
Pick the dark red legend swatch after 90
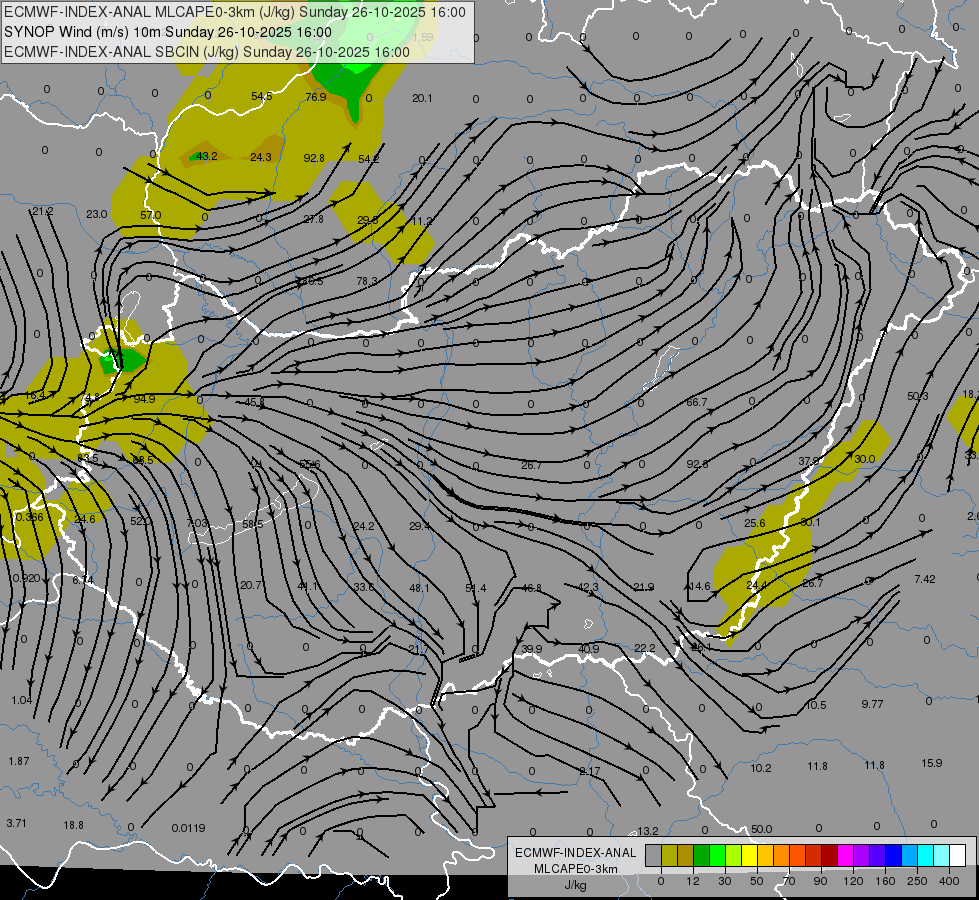pyautogui.click(x=829, y=855)
